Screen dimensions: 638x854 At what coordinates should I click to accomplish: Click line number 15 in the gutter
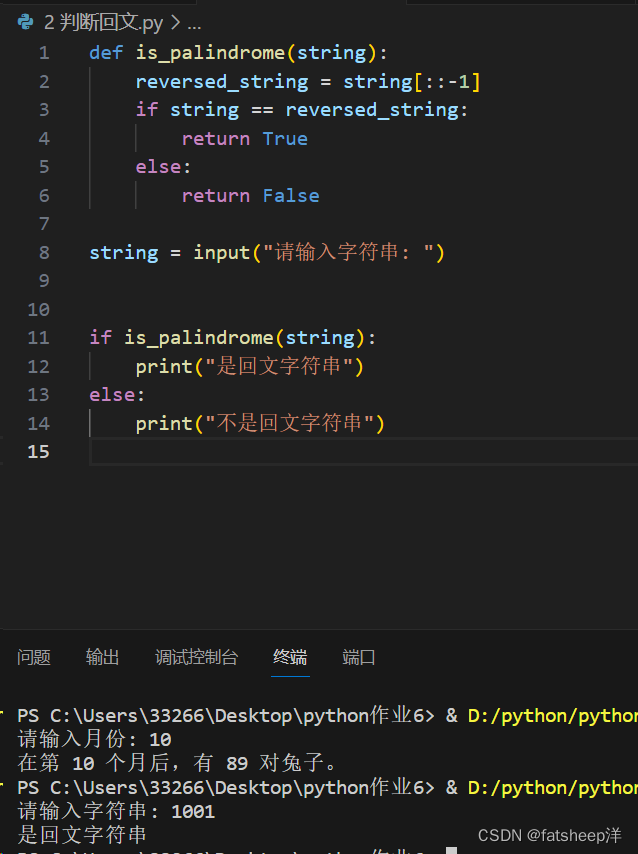[38, 452]
